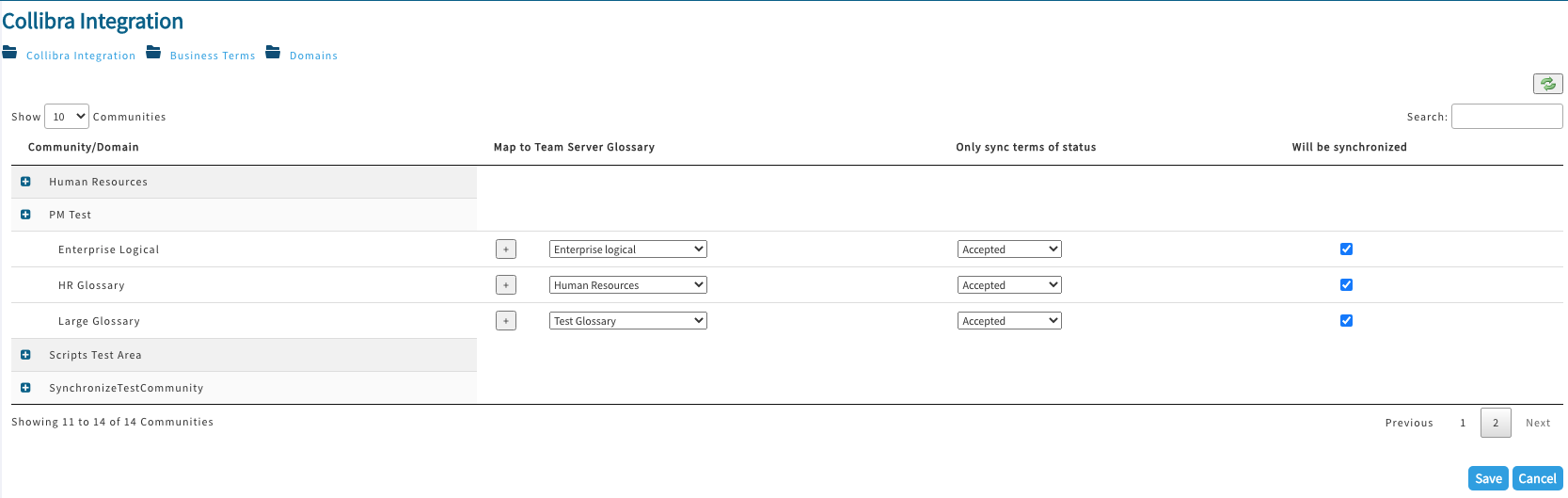Click folder icon beside Collibra Integration breadcrumb
1568x498 pixels.
[9, 52]
